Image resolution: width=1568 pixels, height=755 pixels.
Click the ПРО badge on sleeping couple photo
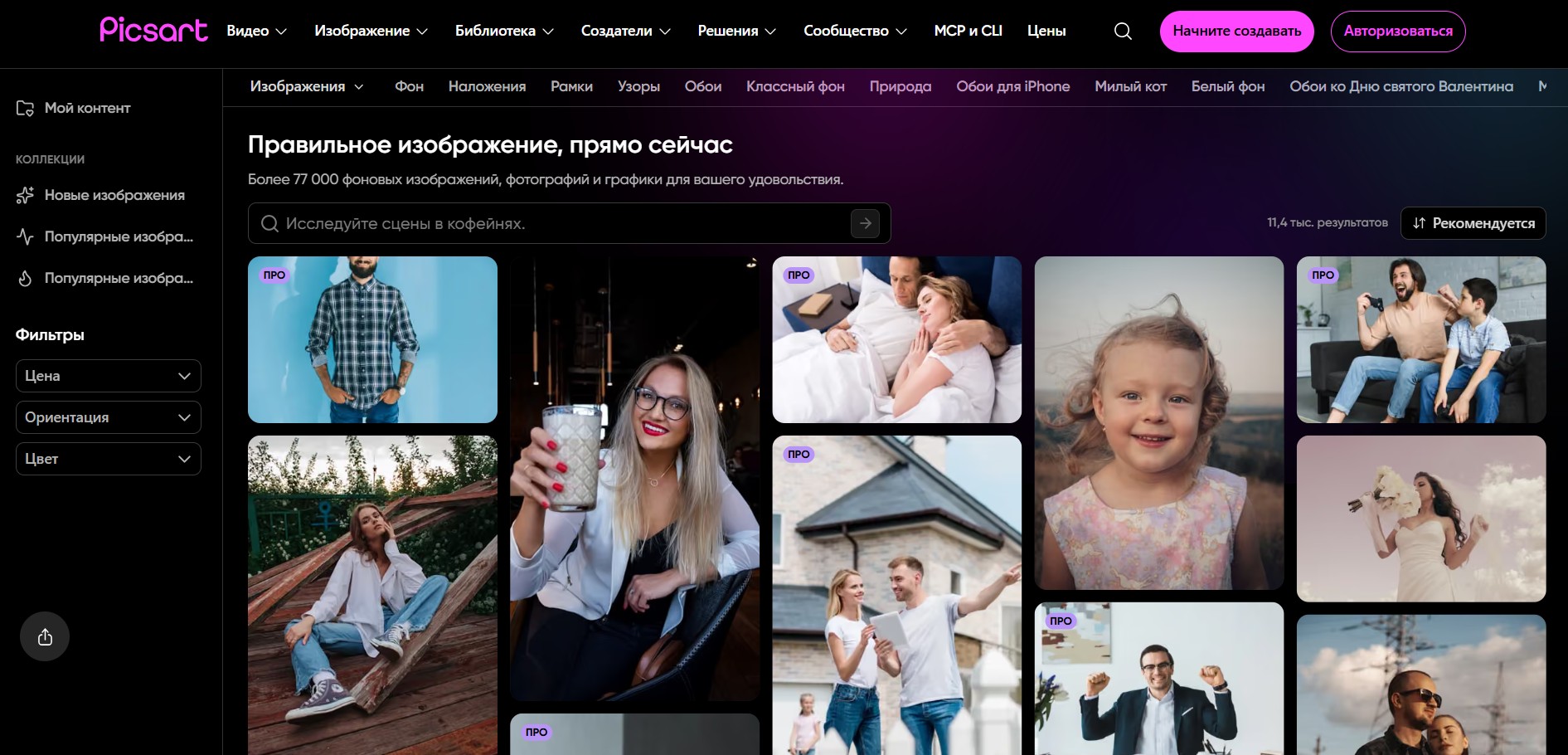[799, 275]
